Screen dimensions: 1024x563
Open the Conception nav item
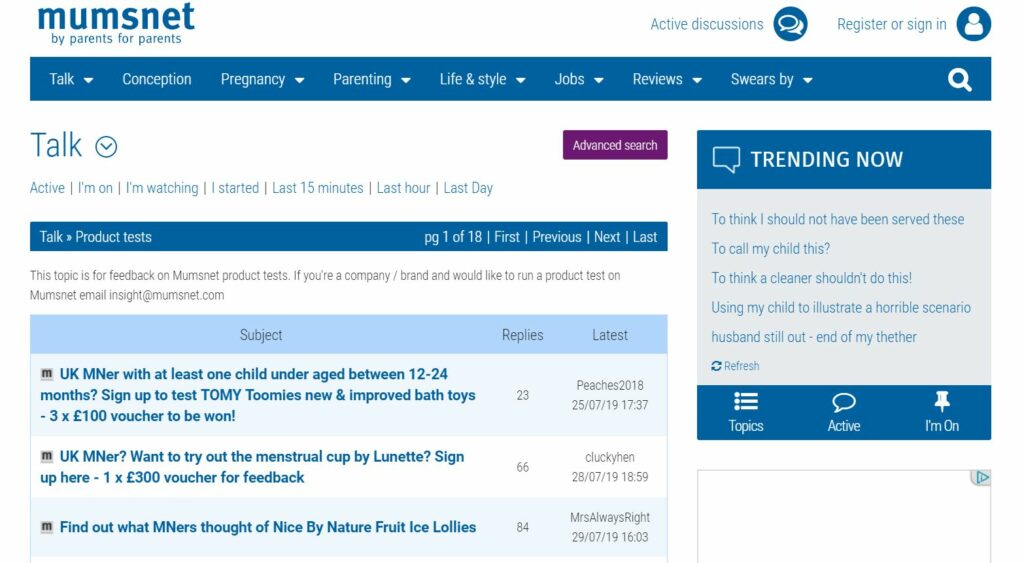click(x=157, y=80)
